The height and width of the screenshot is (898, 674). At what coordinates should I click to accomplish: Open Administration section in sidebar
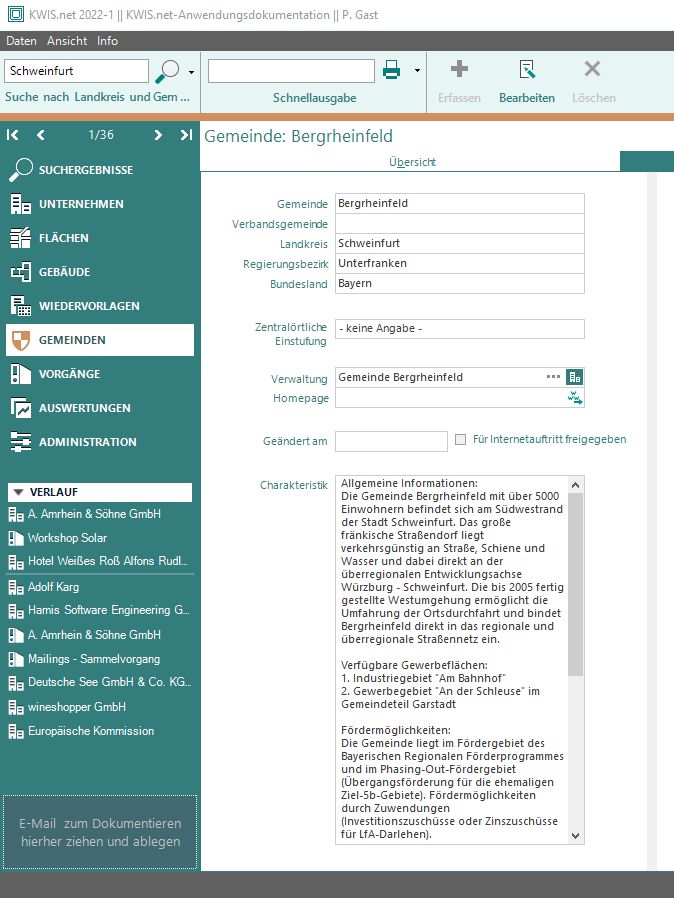point(100,442)
